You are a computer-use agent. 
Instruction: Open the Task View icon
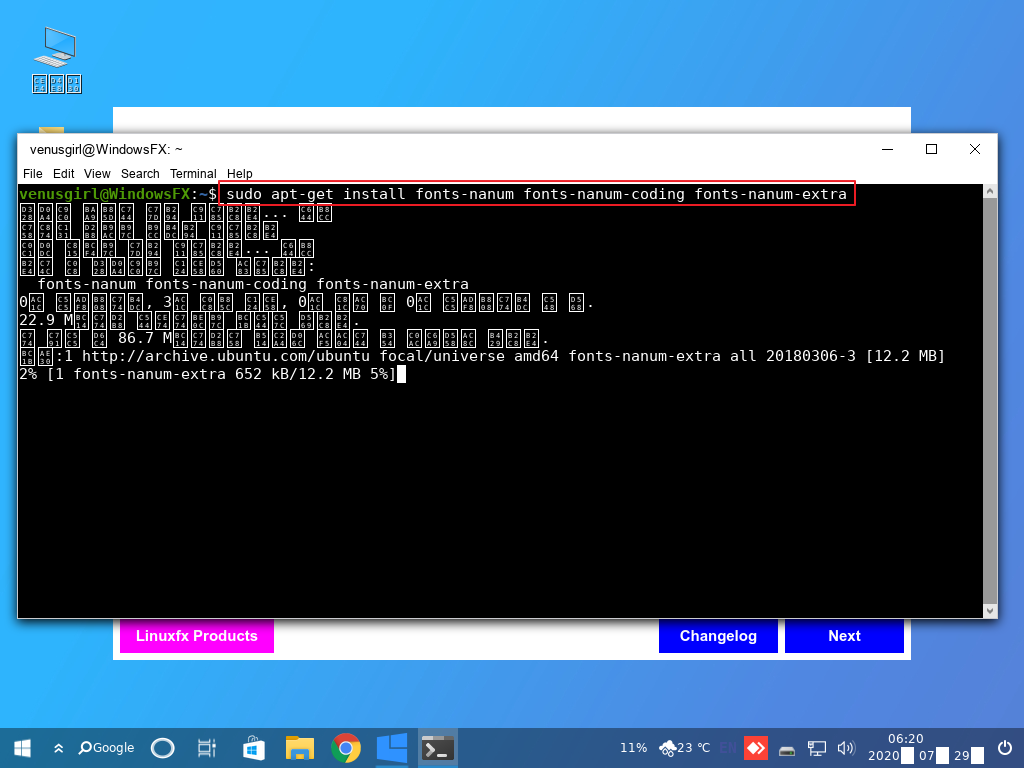(x=206, y=748)
